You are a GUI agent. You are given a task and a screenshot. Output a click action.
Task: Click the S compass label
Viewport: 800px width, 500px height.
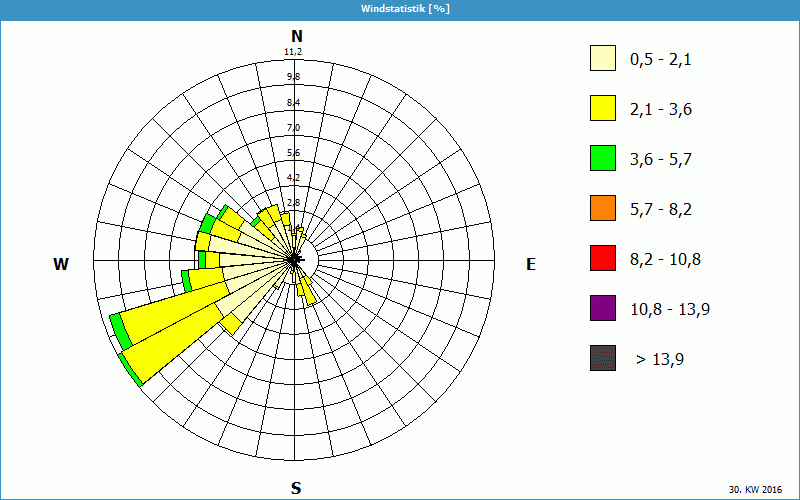(296, 488)
